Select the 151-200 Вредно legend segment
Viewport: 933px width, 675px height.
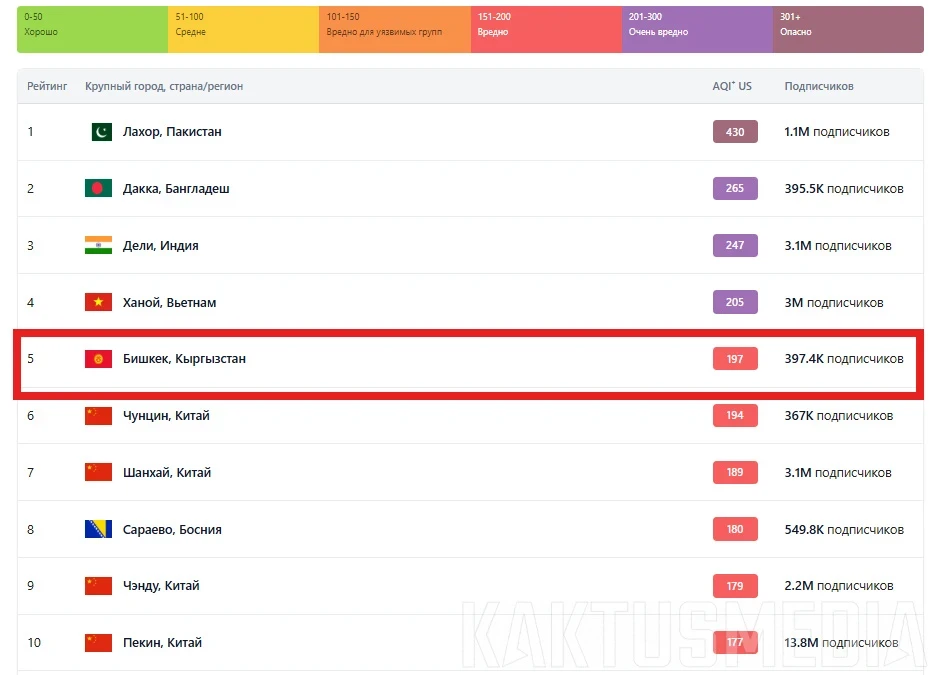545,29
